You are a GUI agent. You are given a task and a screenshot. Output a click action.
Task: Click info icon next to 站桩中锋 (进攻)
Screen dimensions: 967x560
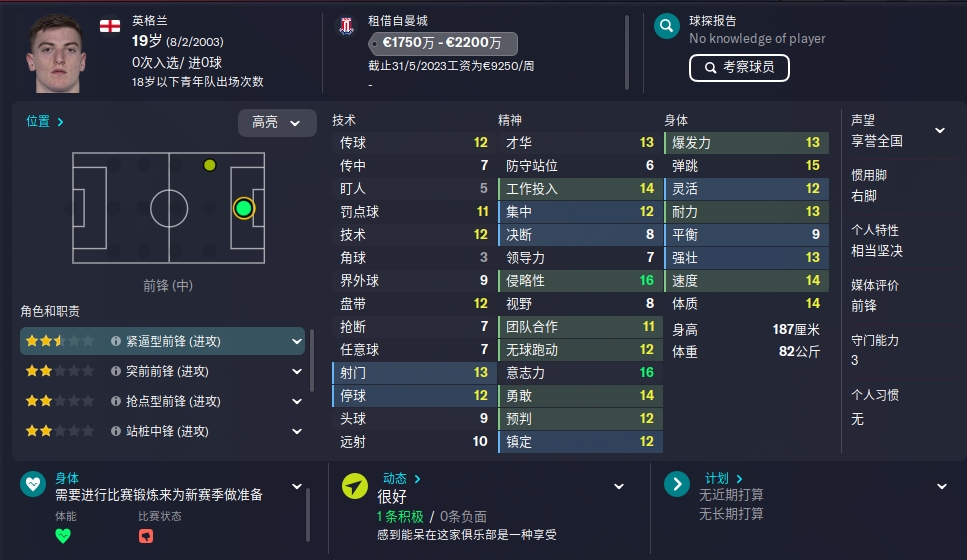tap(115, 431)
